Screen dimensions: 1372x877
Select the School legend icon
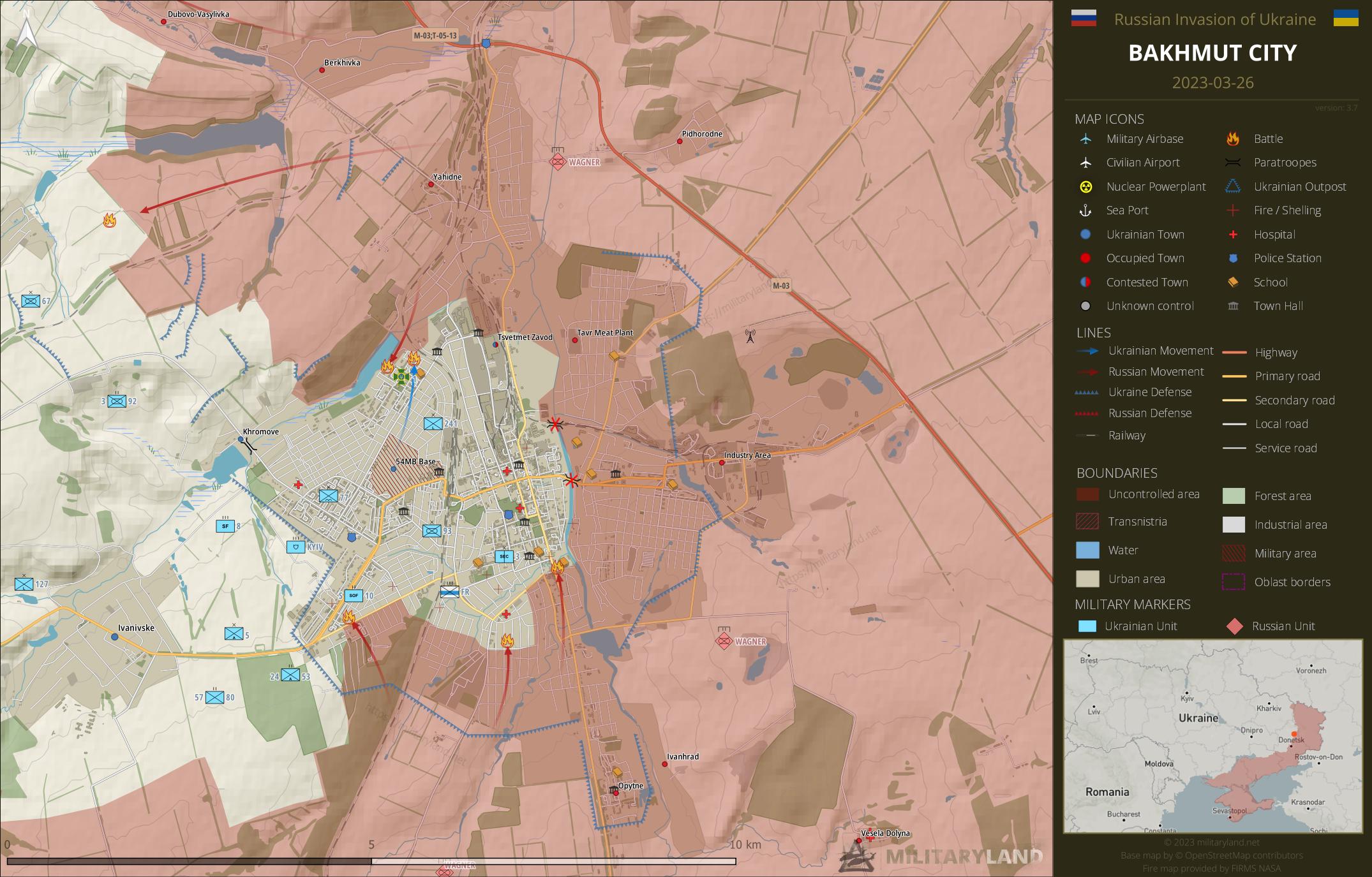tap(1233, 283)
